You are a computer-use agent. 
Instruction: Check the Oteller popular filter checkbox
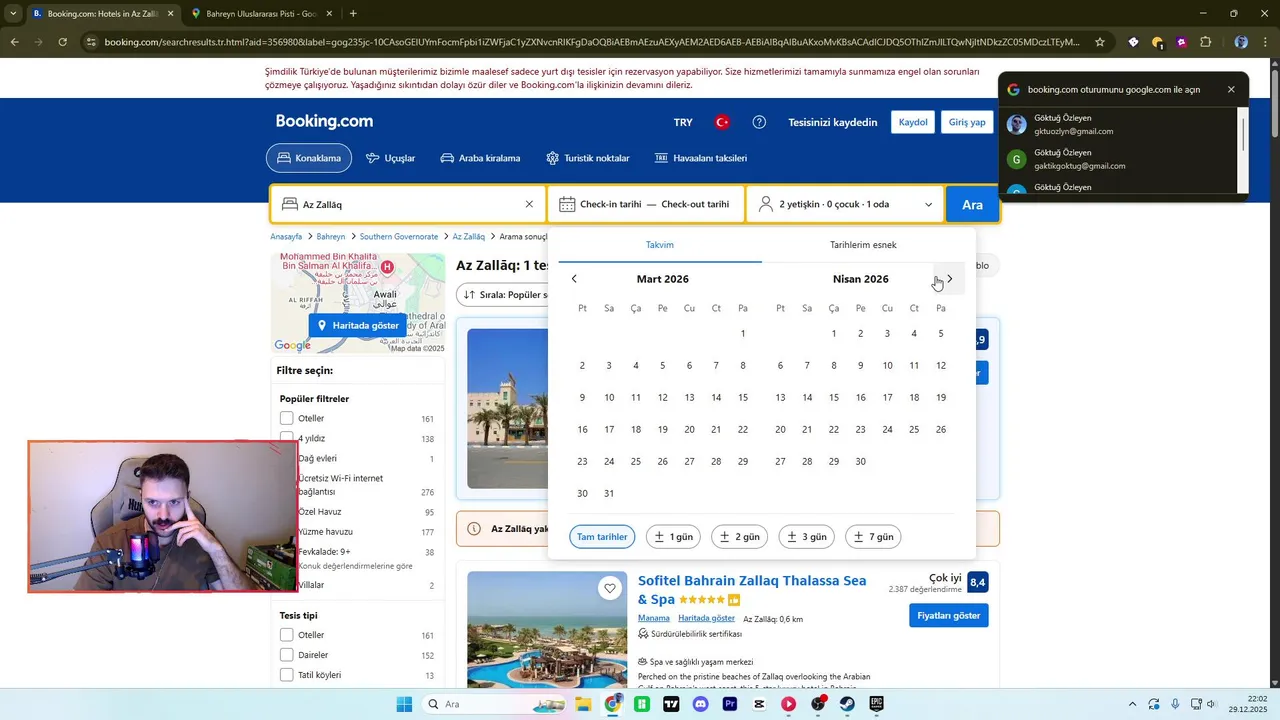(x=287, y=418)
